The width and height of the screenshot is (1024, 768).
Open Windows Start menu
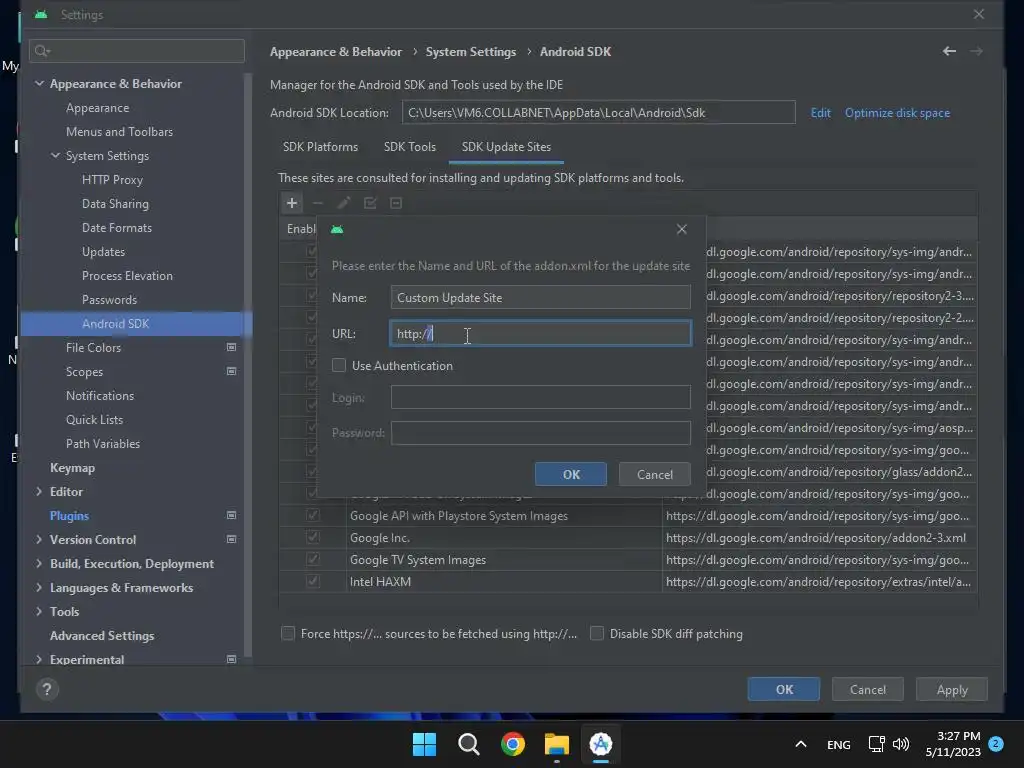click(424, 744)
